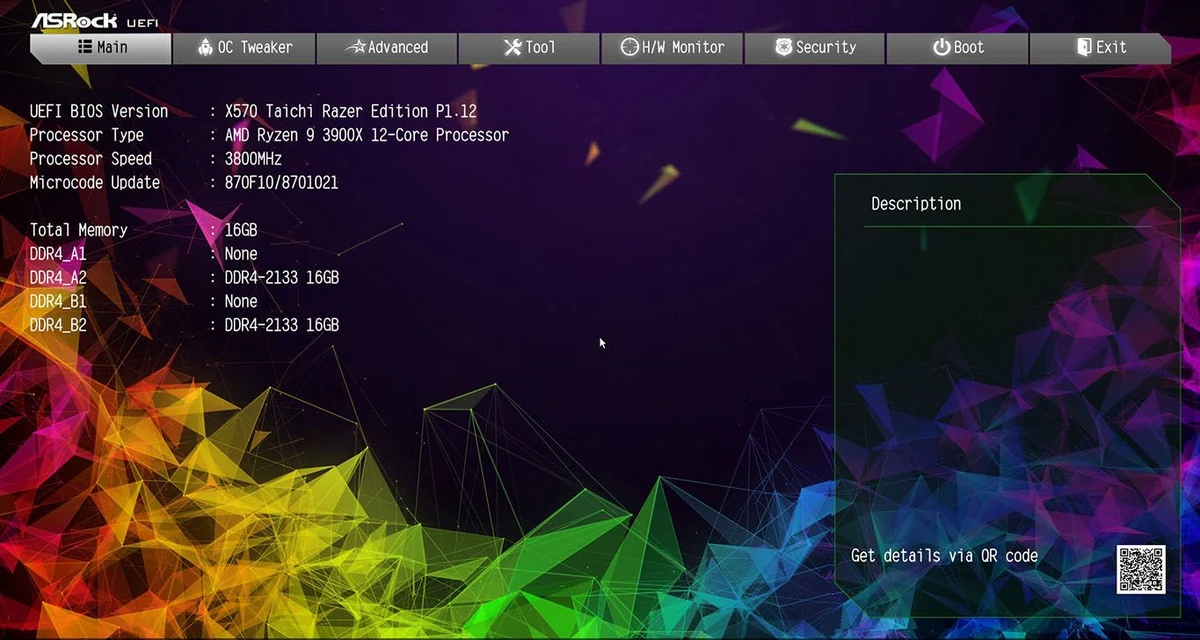Open the Main tab
Image resolution: width=1200 pixels, height=640 pixels.
coord(100,48)
